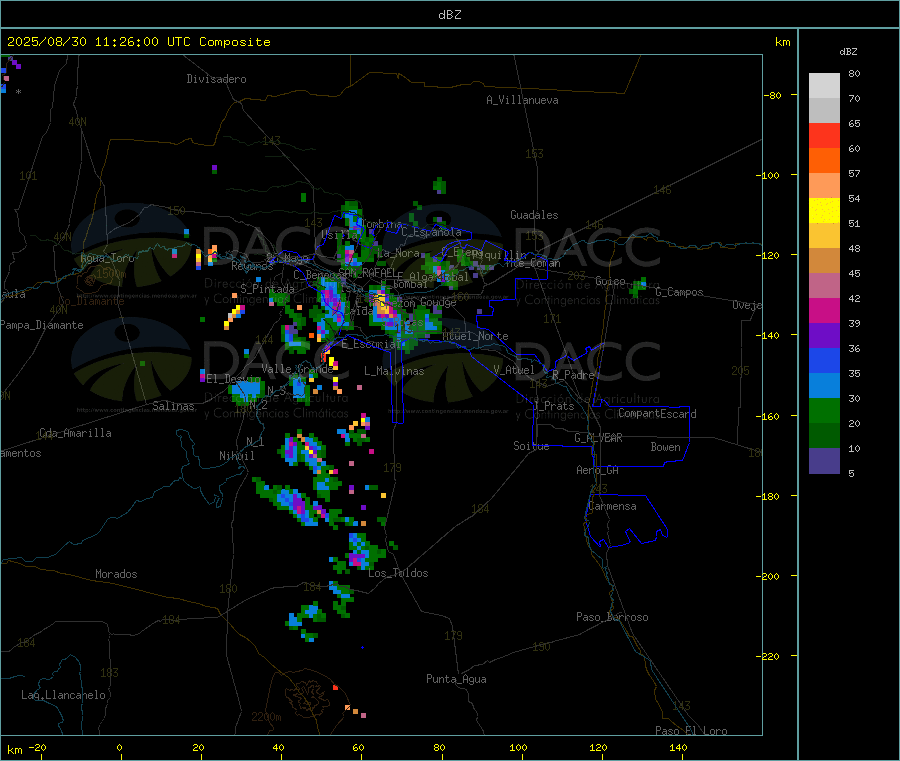
Task: Click the Divisadero map label
Action: [216, 79]
